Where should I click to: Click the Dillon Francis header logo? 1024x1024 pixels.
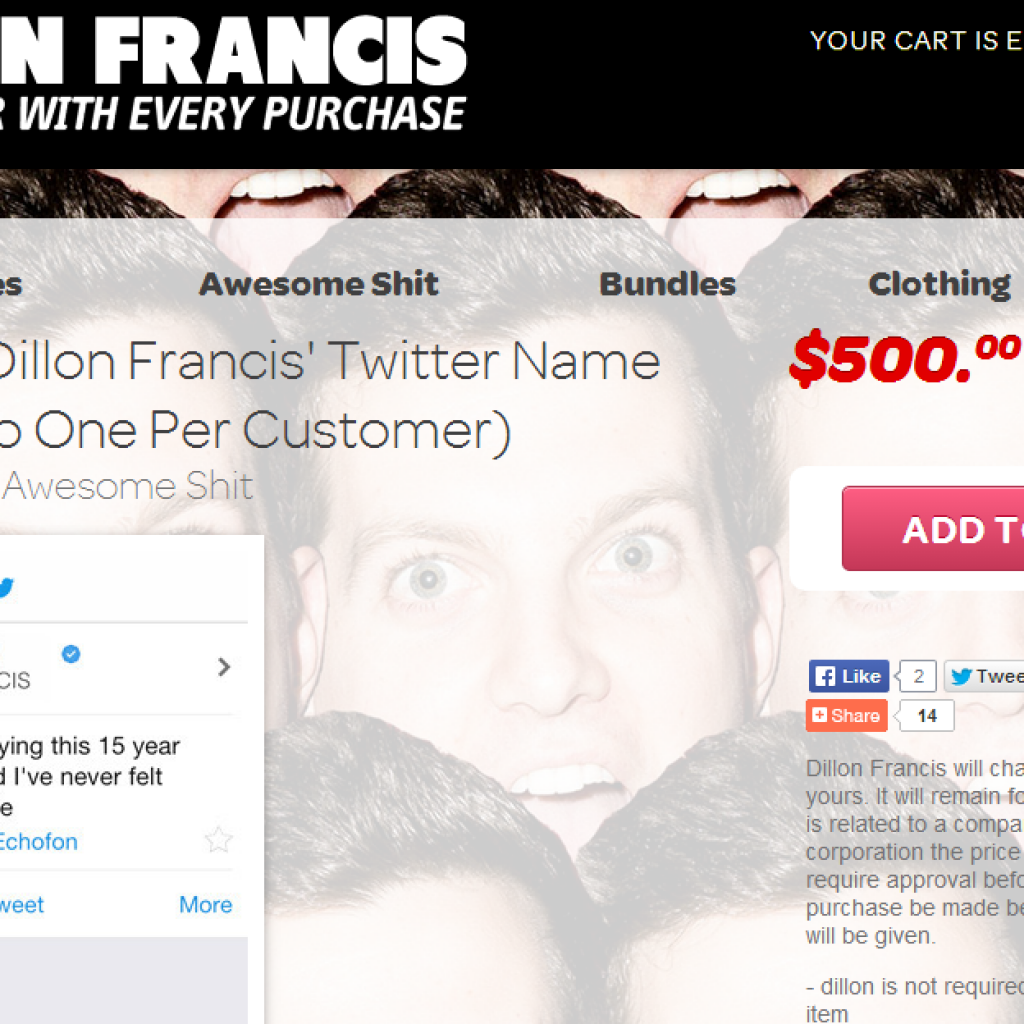click(233, 72)
